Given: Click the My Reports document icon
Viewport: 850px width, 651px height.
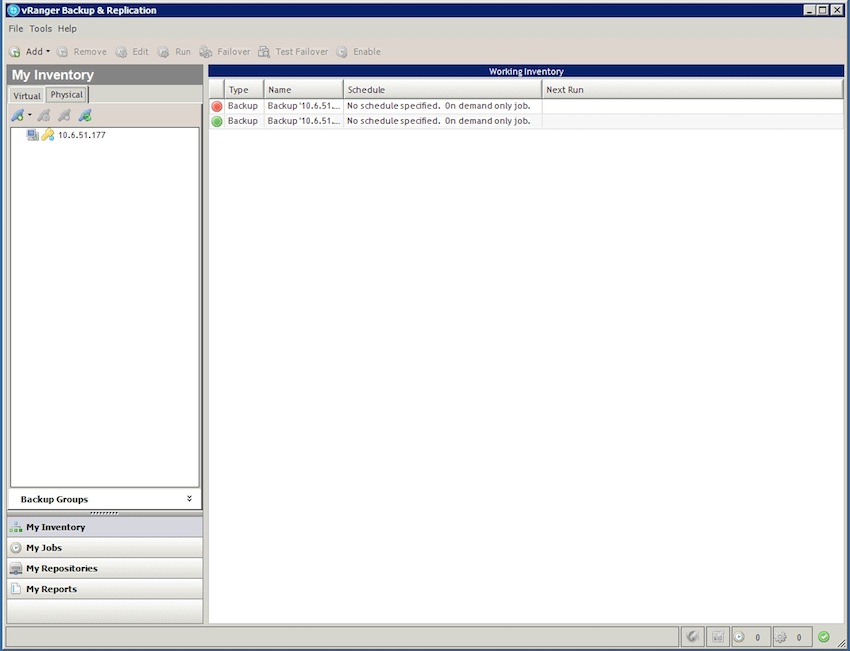Looking at the screenshot, I should tap(16, 589).
